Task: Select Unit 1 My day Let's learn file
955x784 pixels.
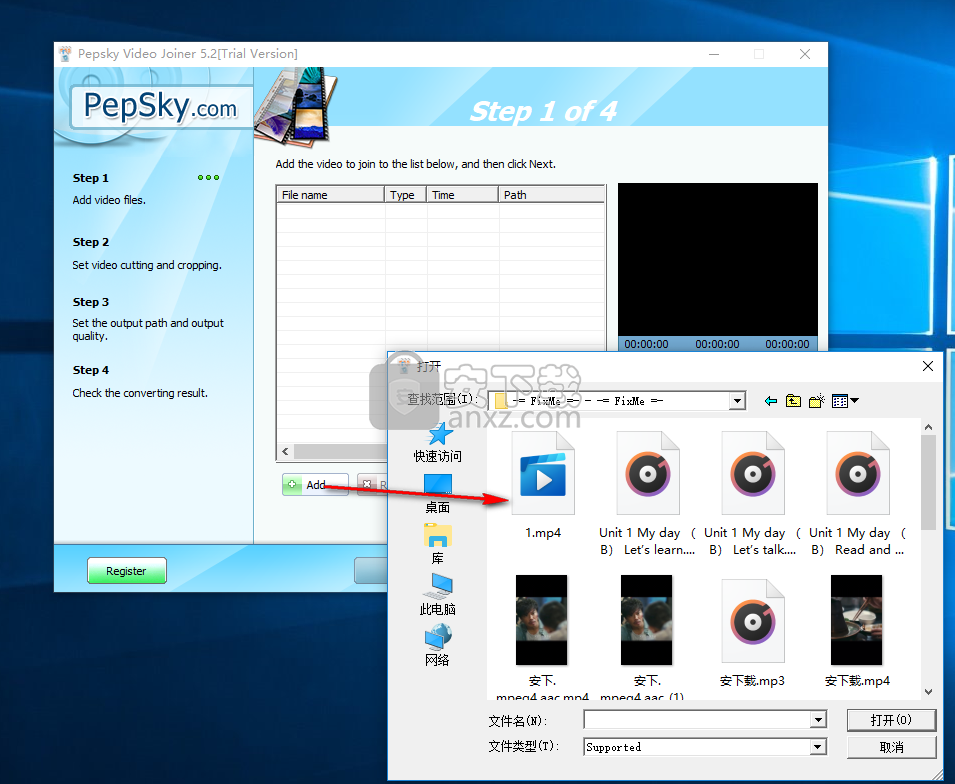Action: 647,493
